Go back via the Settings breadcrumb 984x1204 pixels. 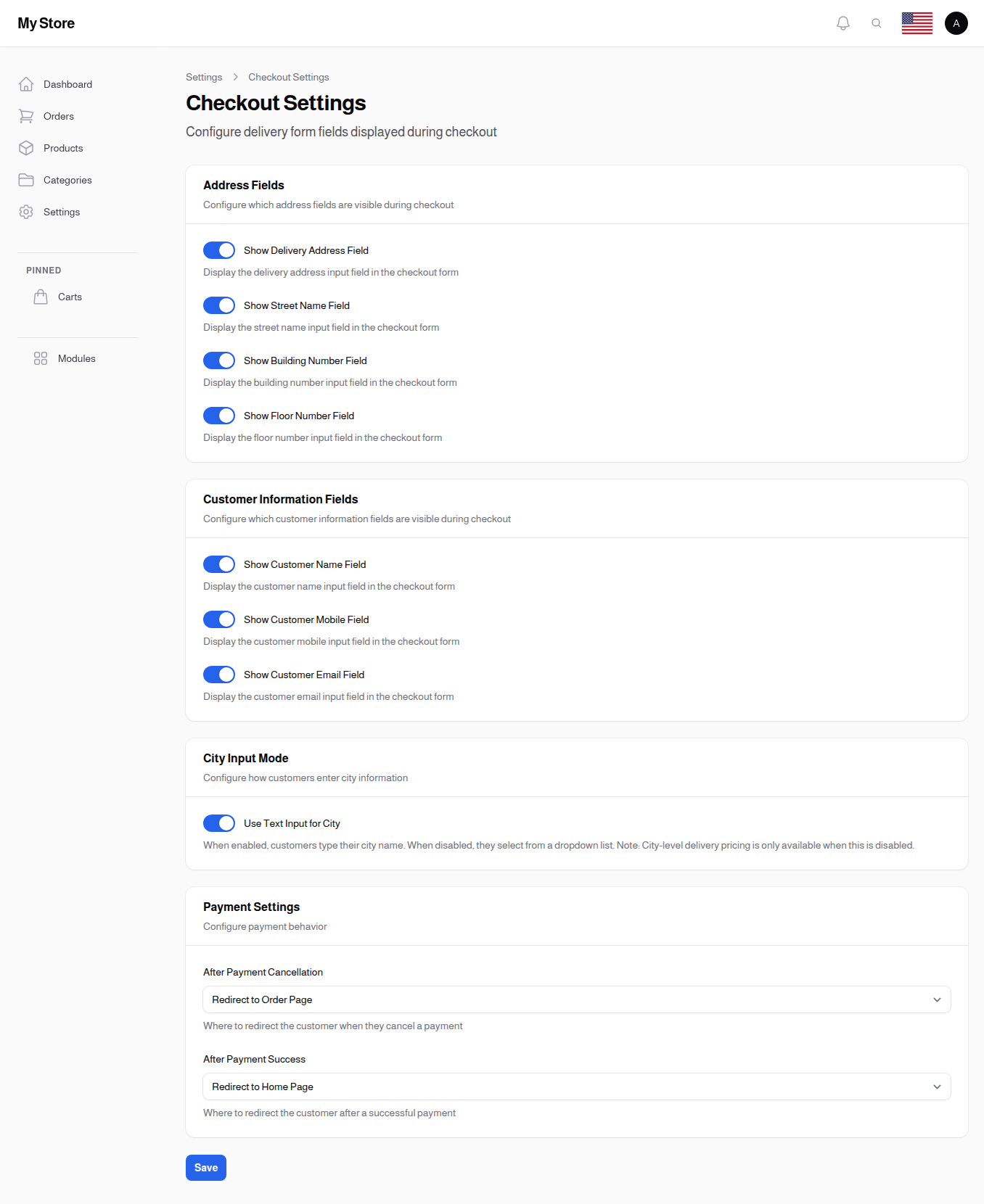coord(204,77)
